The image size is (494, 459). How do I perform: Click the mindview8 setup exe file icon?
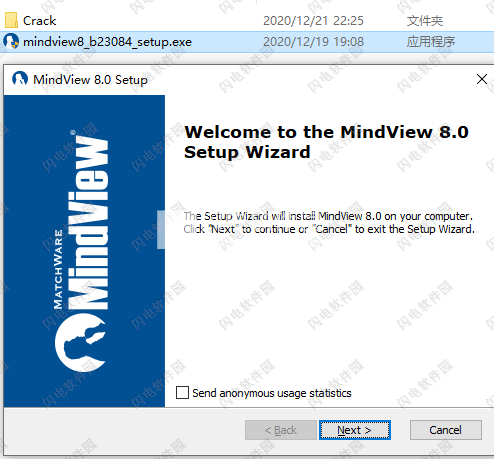tap(11, 41)
